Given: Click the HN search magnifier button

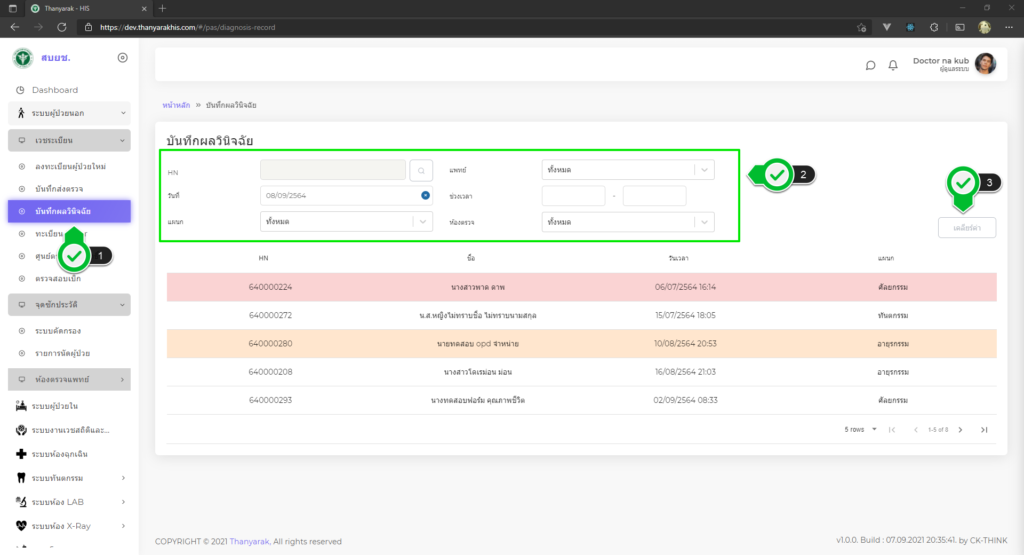Looking at the screenshot, I should coord(423,171).
